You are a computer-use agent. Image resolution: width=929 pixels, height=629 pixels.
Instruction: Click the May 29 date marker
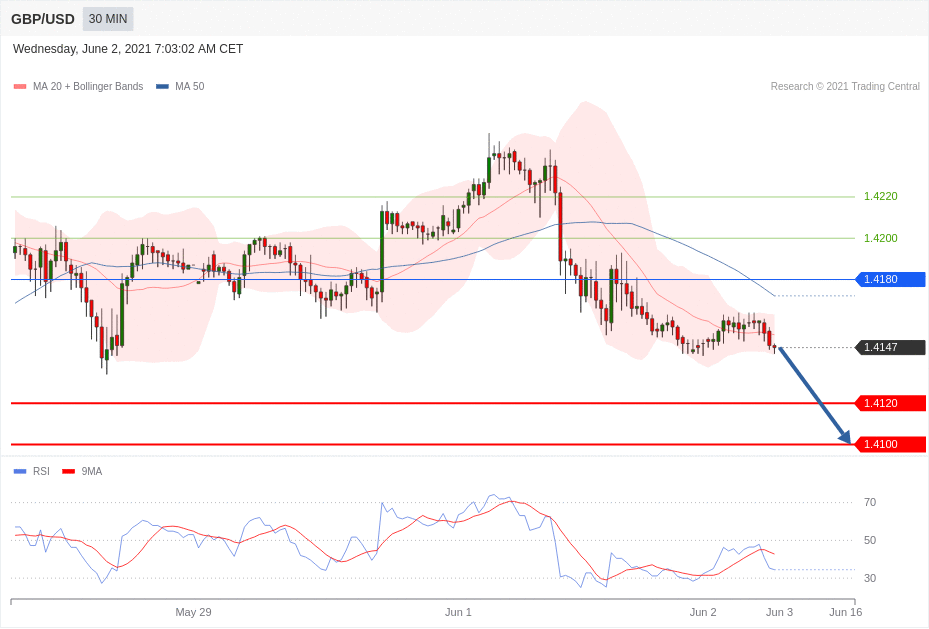click(x=193, y=612)
